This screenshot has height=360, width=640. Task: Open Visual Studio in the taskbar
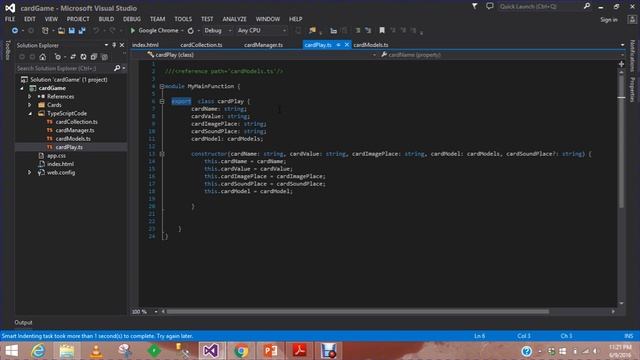(x=211, y=351)
